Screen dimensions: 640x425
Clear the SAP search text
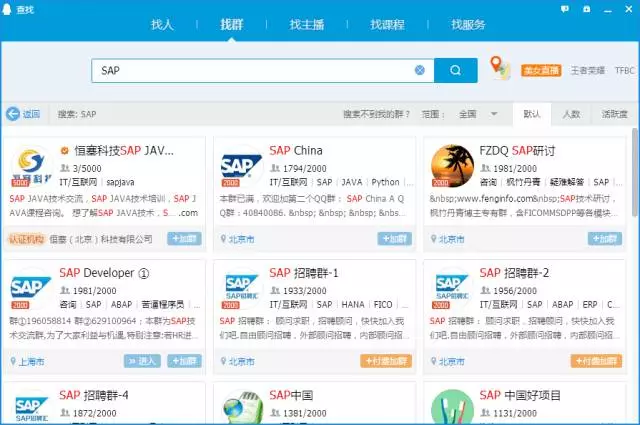pos(420,70)
